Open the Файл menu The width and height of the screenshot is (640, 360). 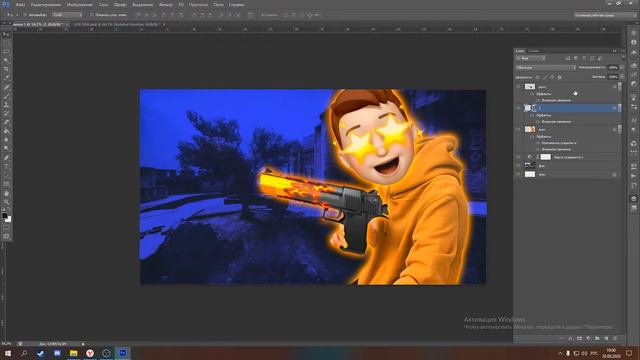coord(20,4)
